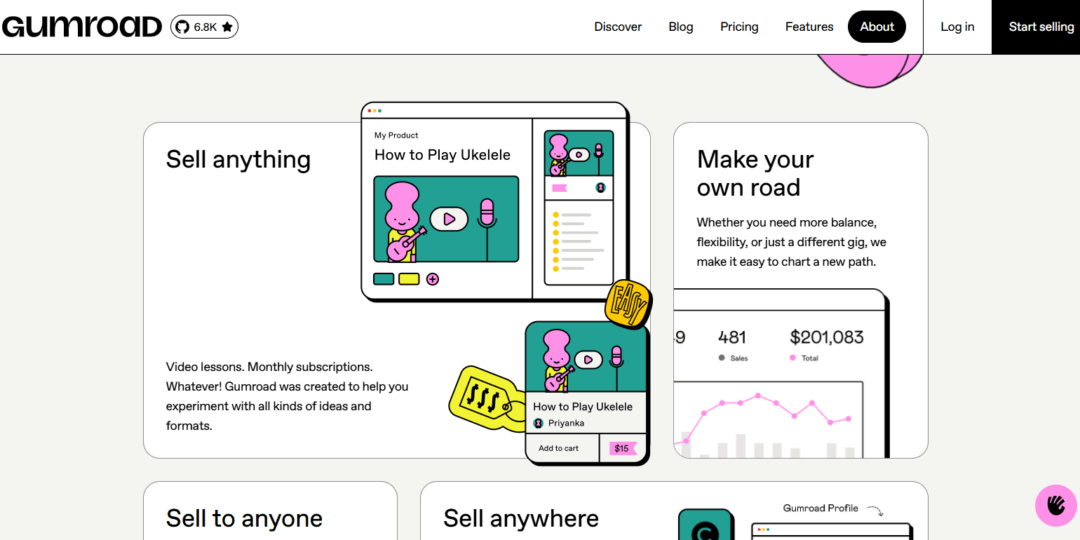Click the play button in product card image
This screenshot has height=540, width=1080.
coord(588,360)
